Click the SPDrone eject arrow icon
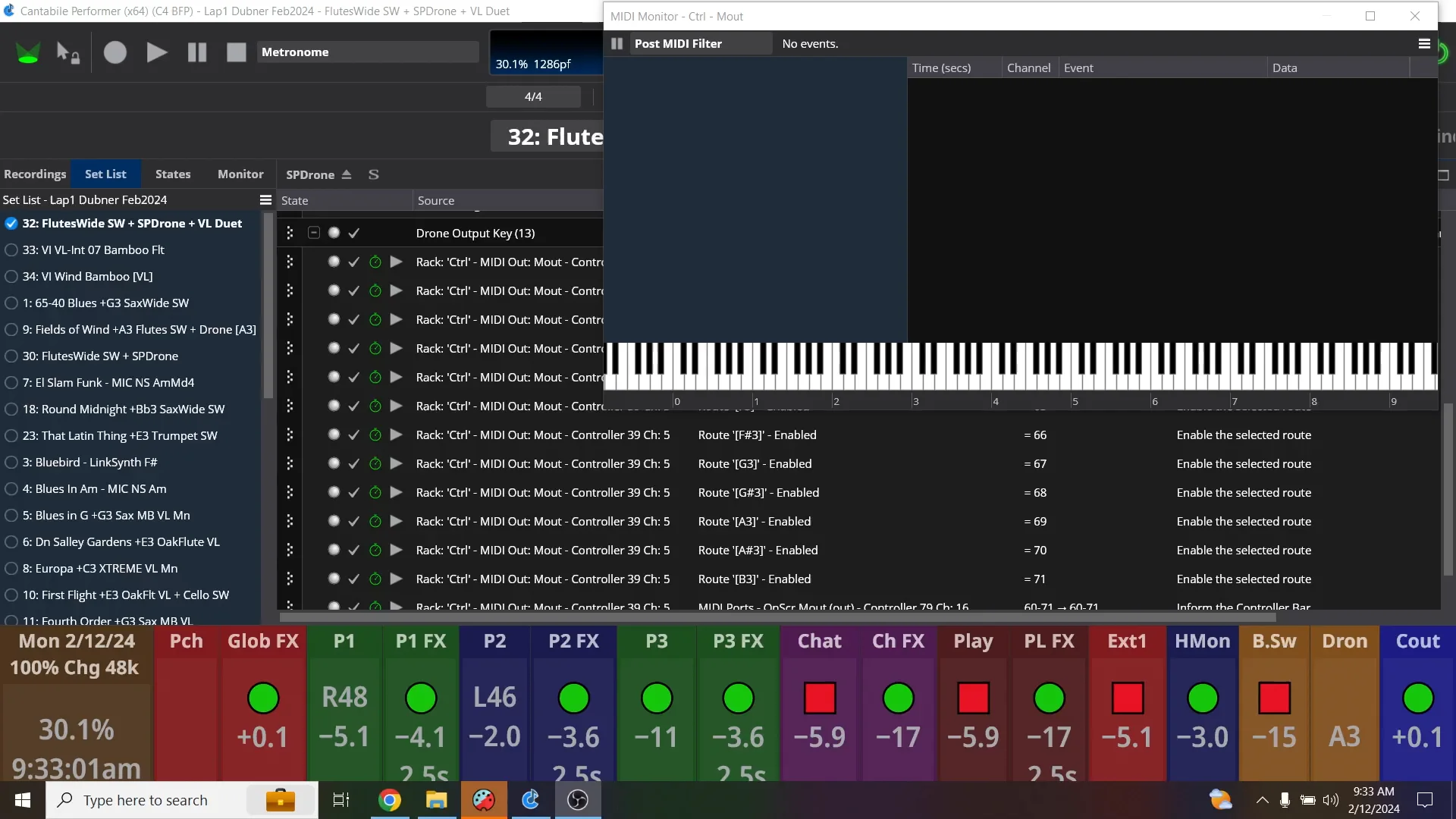Viewport: 1456px width, 819px height. 347,174
